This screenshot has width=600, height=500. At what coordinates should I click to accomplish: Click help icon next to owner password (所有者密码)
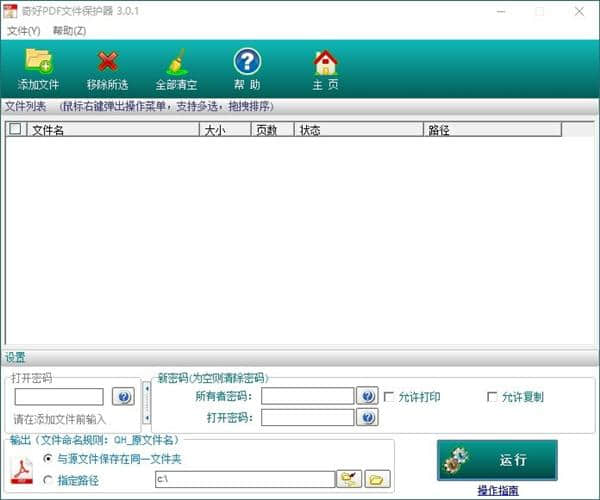click(x=367, y=397)
